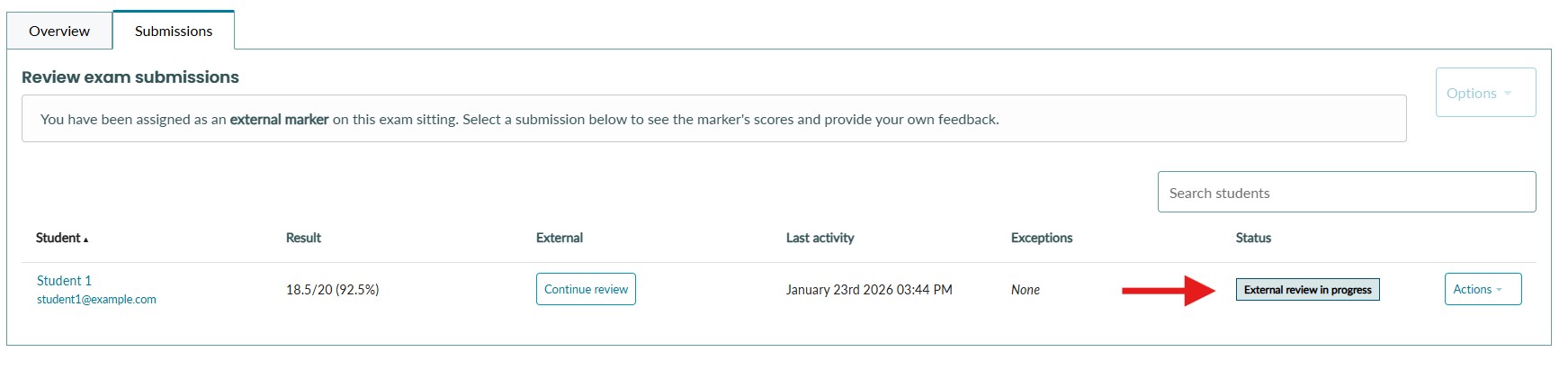Image resolution: width=1568 pixels, height=370 pixels.
Task: Click the Status column header
Action: (1253, 238)
